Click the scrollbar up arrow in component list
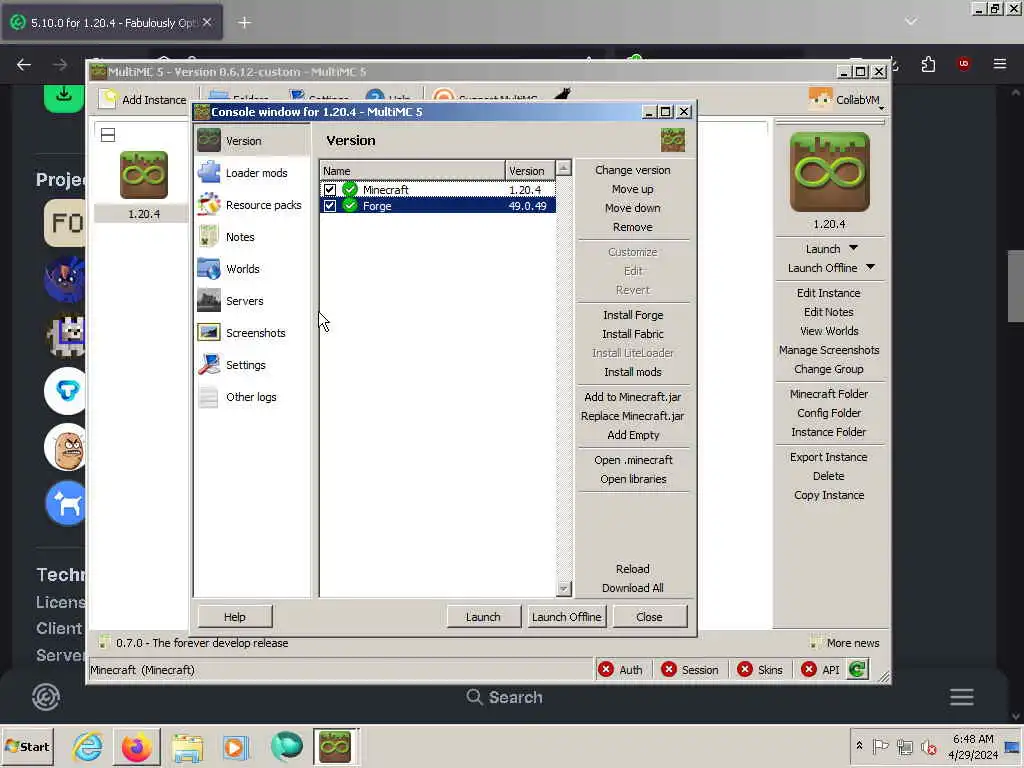Image resolution: width=1024 pixels, height=768 pixels. click(x=564, y=168)
